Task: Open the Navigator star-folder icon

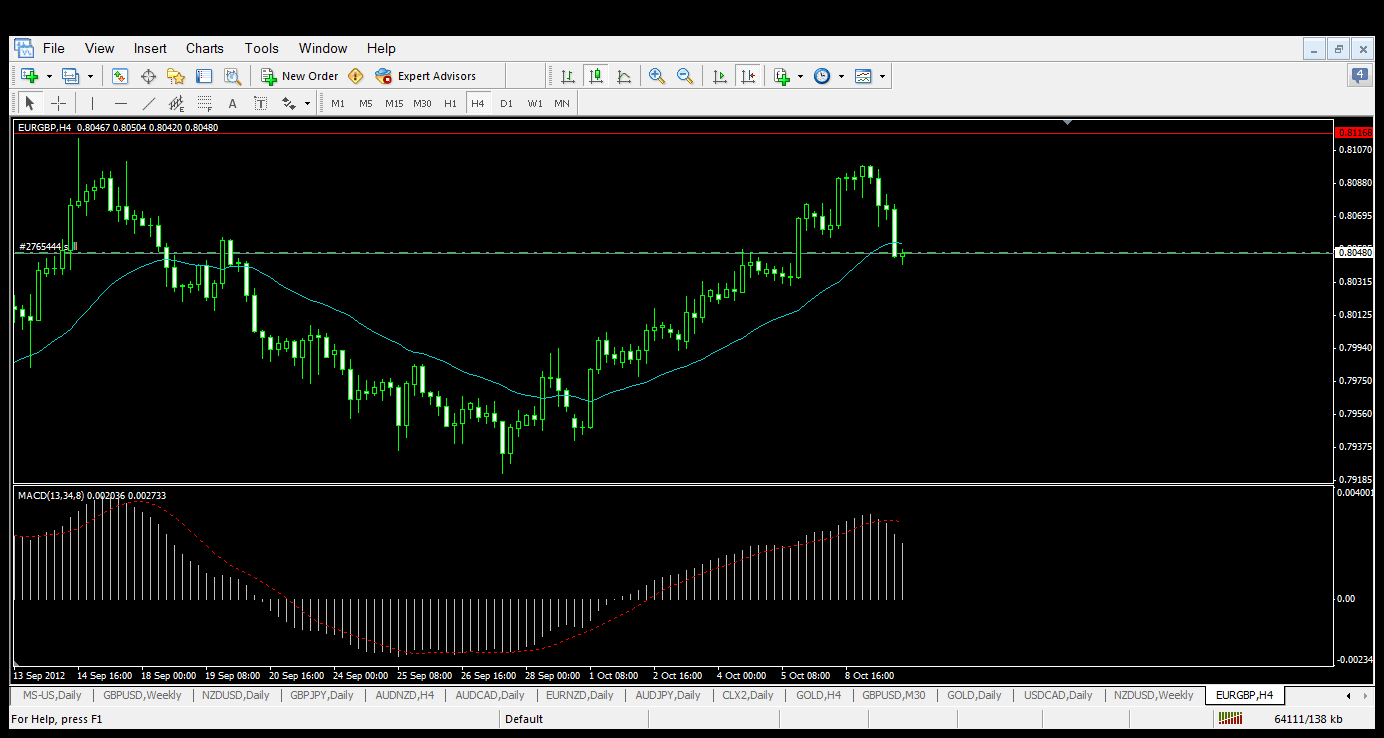Action: coord(176,76)
